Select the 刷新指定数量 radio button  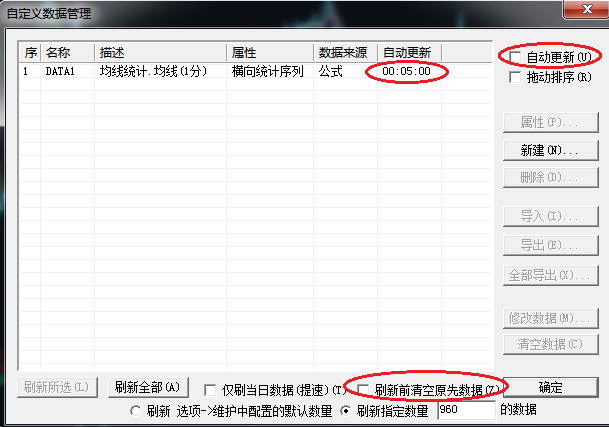[x=346, y=411]
